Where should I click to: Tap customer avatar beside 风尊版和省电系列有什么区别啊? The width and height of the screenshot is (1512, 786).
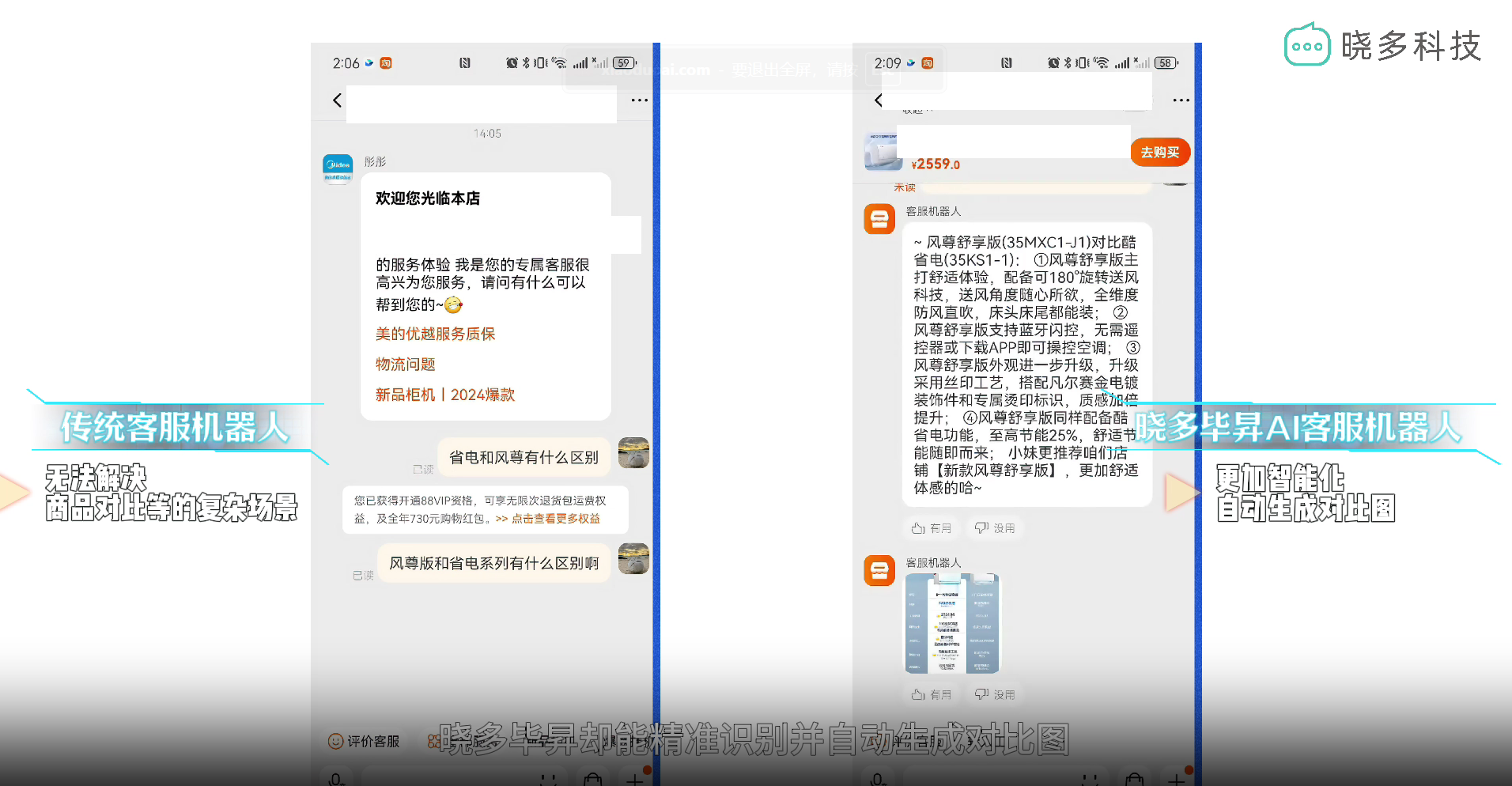pos(633,558)
